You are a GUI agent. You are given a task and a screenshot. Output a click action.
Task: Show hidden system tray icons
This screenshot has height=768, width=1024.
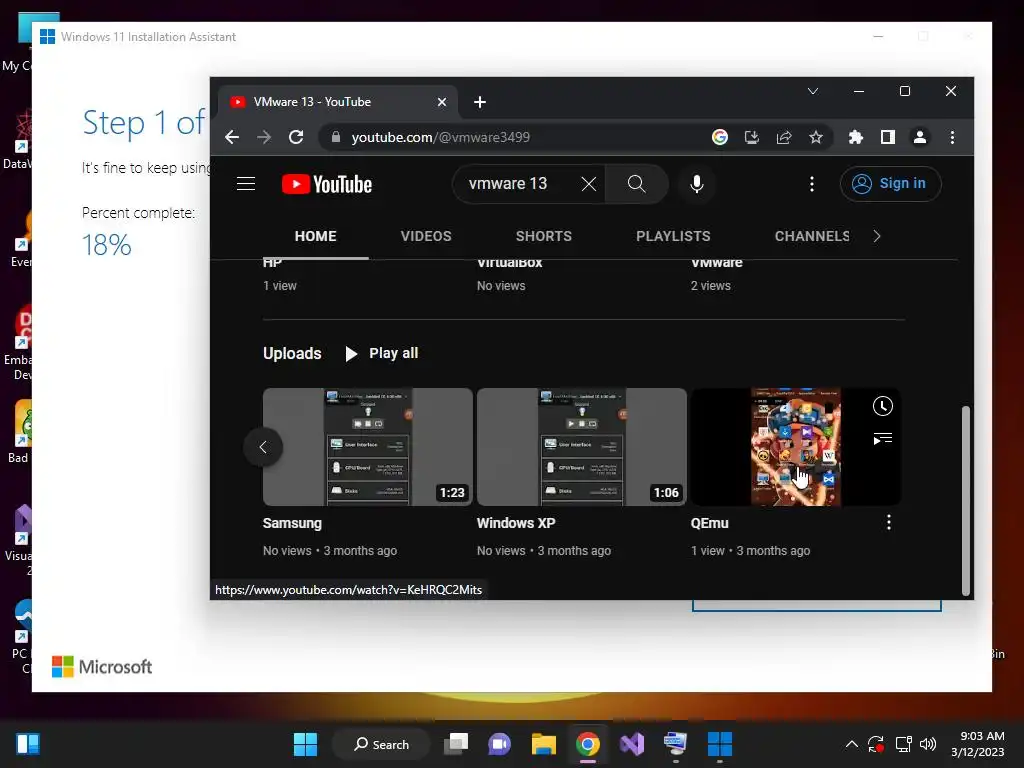tap(852, 744)
